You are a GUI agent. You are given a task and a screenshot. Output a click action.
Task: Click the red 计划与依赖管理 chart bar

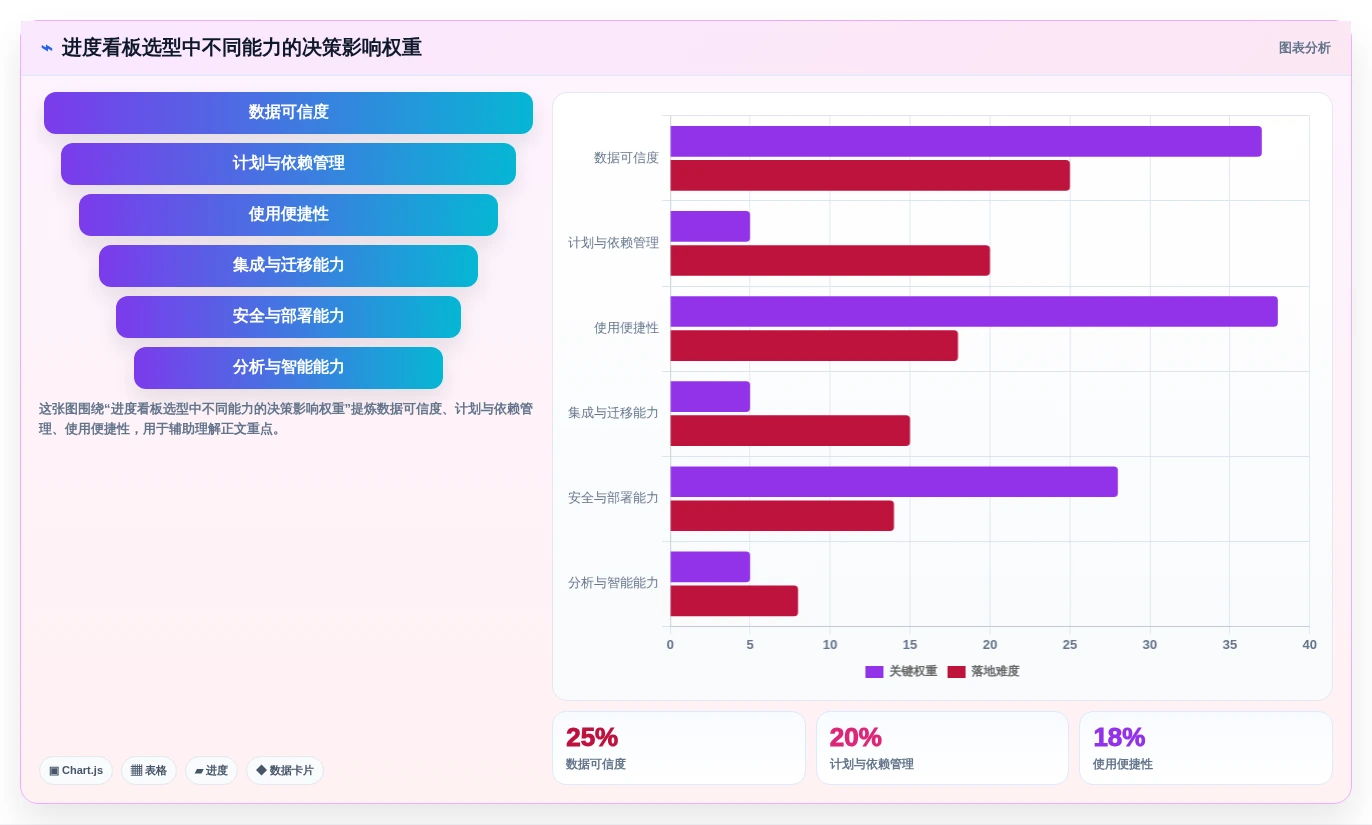pos(830,260)
